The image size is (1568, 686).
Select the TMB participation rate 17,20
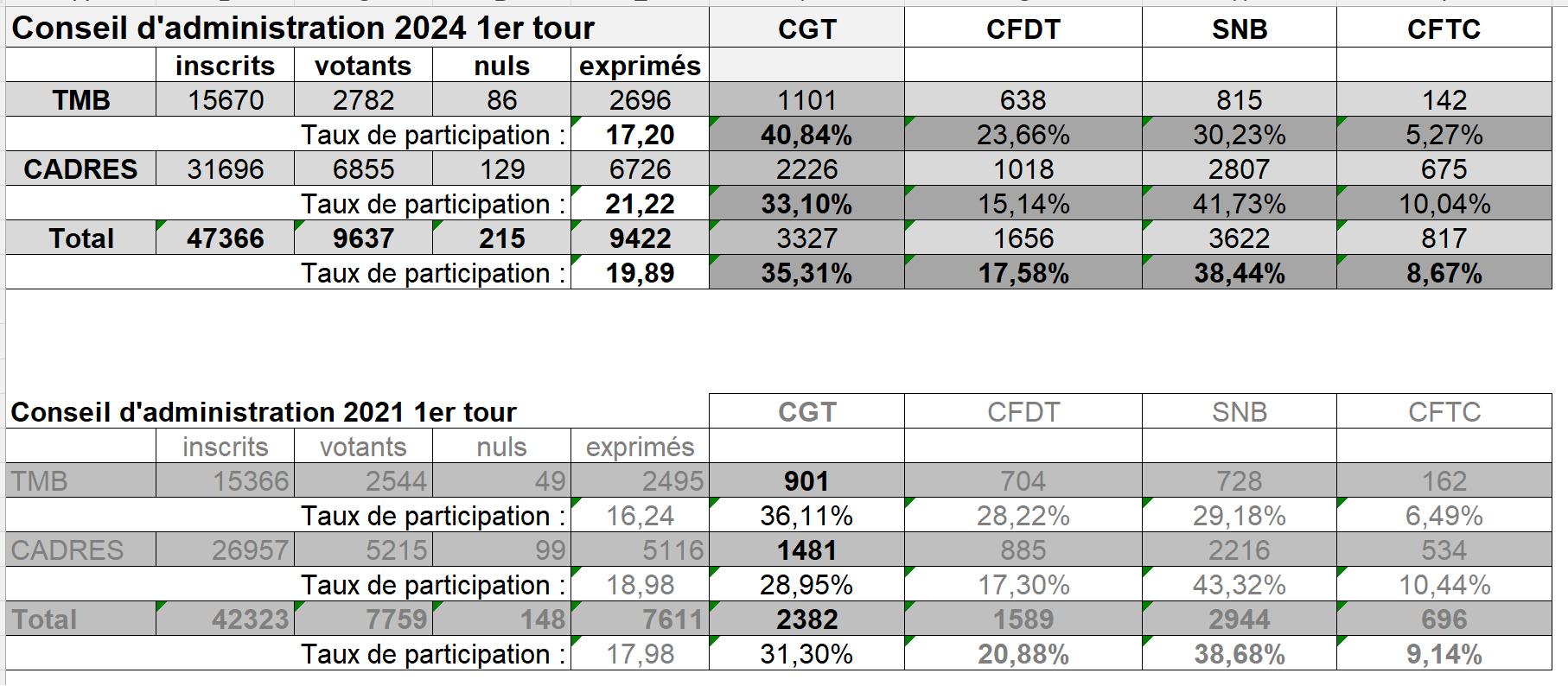click(x=640, y=135)
